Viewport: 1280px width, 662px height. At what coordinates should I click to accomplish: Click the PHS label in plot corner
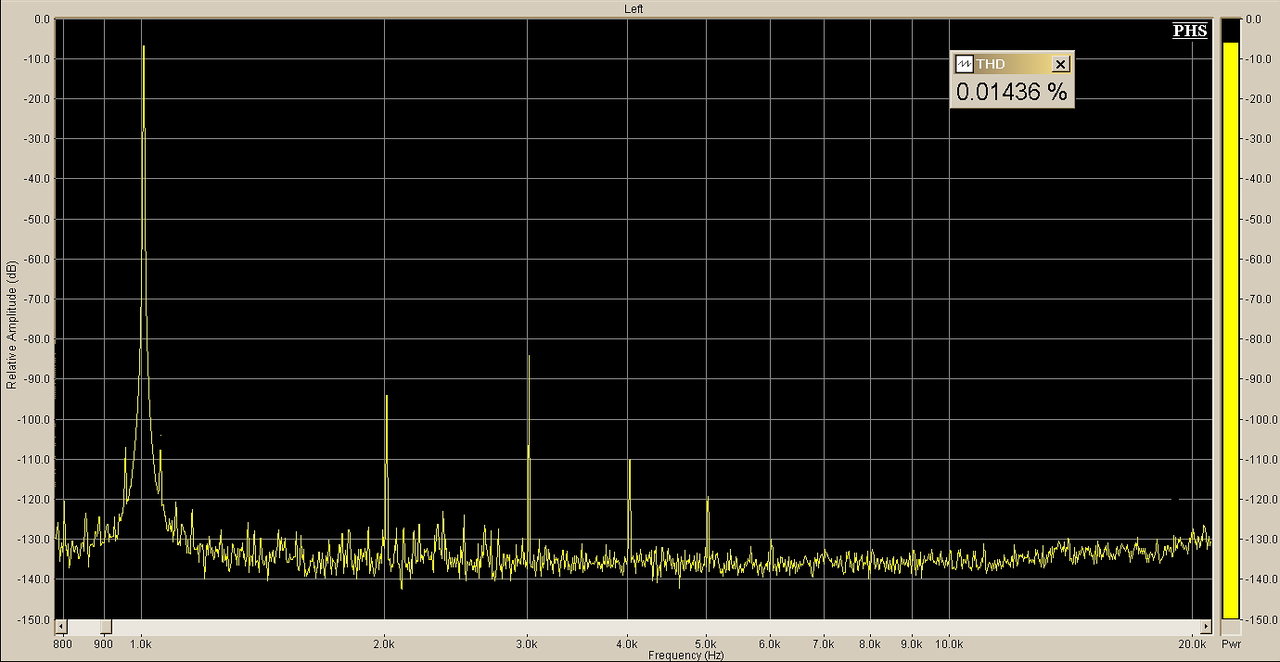coord(1190,31)
